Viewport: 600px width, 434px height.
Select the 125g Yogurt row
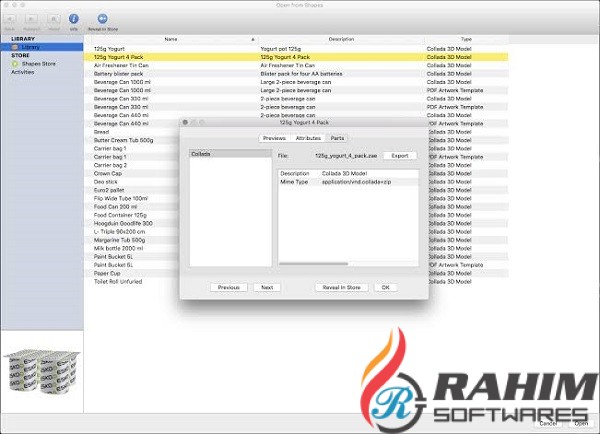(296, 49)
